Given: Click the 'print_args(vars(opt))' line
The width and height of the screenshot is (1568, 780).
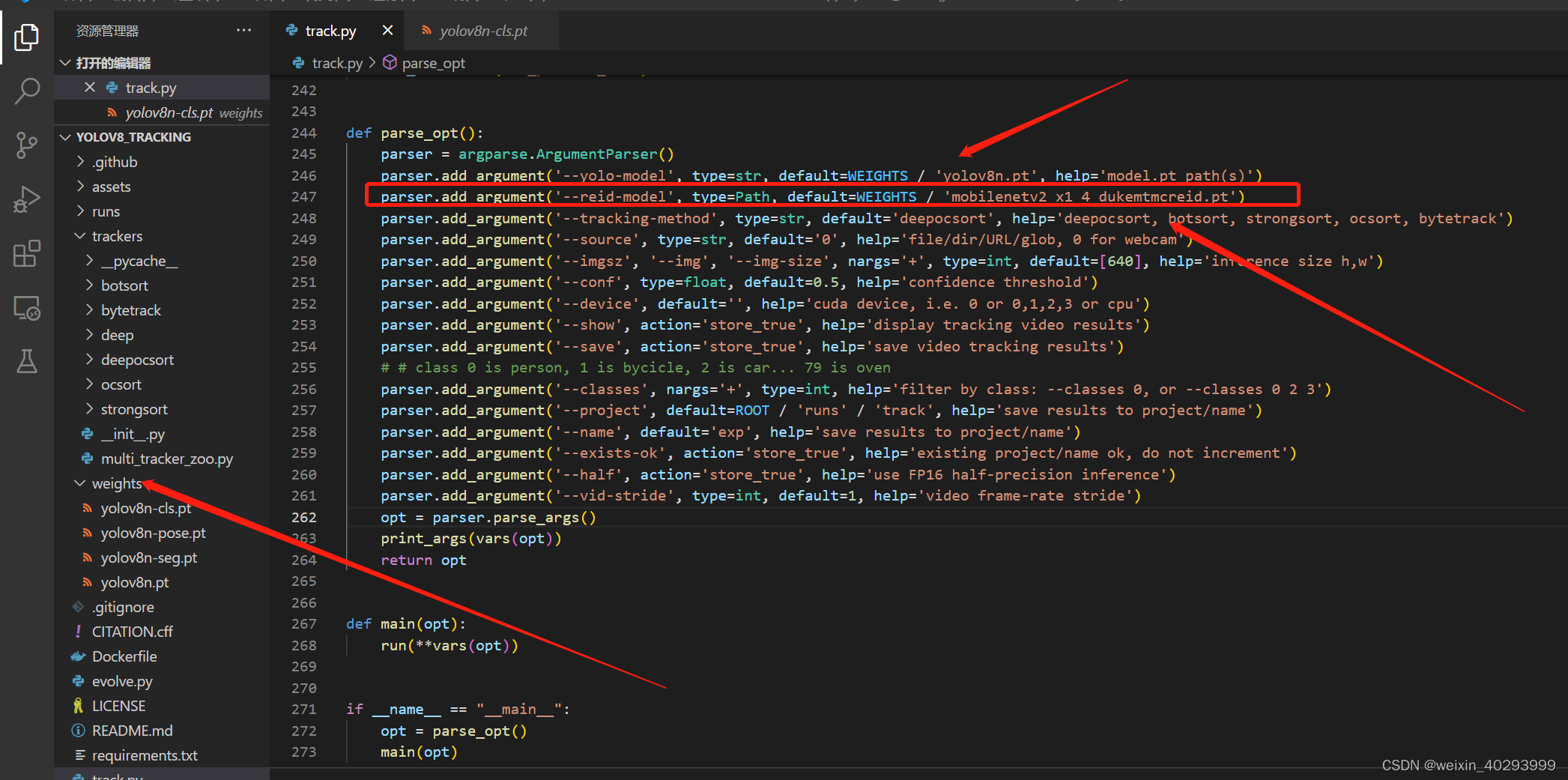Looking at the screenshot, I should pos(470,538).
